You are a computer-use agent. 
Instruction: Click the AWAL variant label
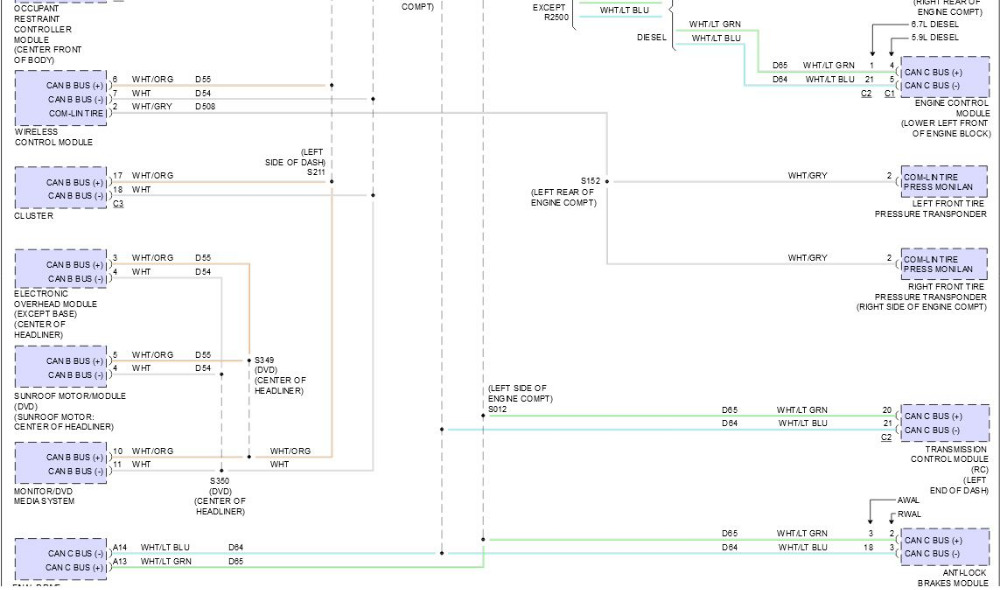tap(908, 500)
